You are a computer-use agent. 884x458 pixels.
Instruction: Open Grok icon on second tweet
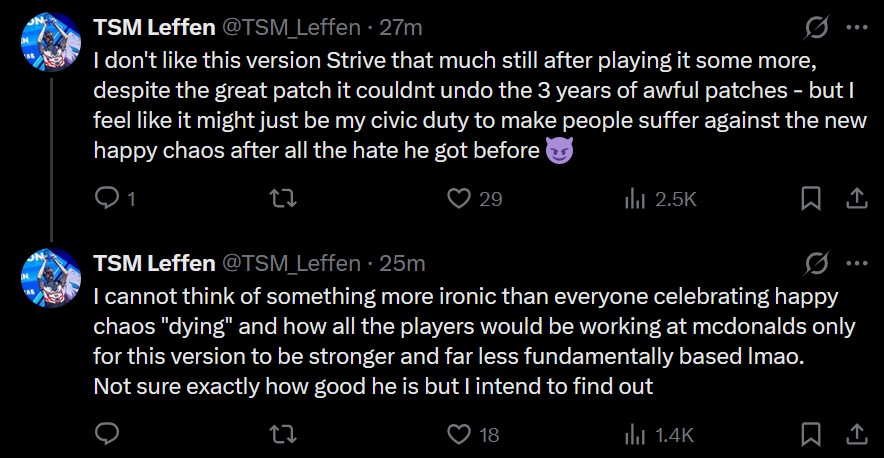click(x=816, y=263)
